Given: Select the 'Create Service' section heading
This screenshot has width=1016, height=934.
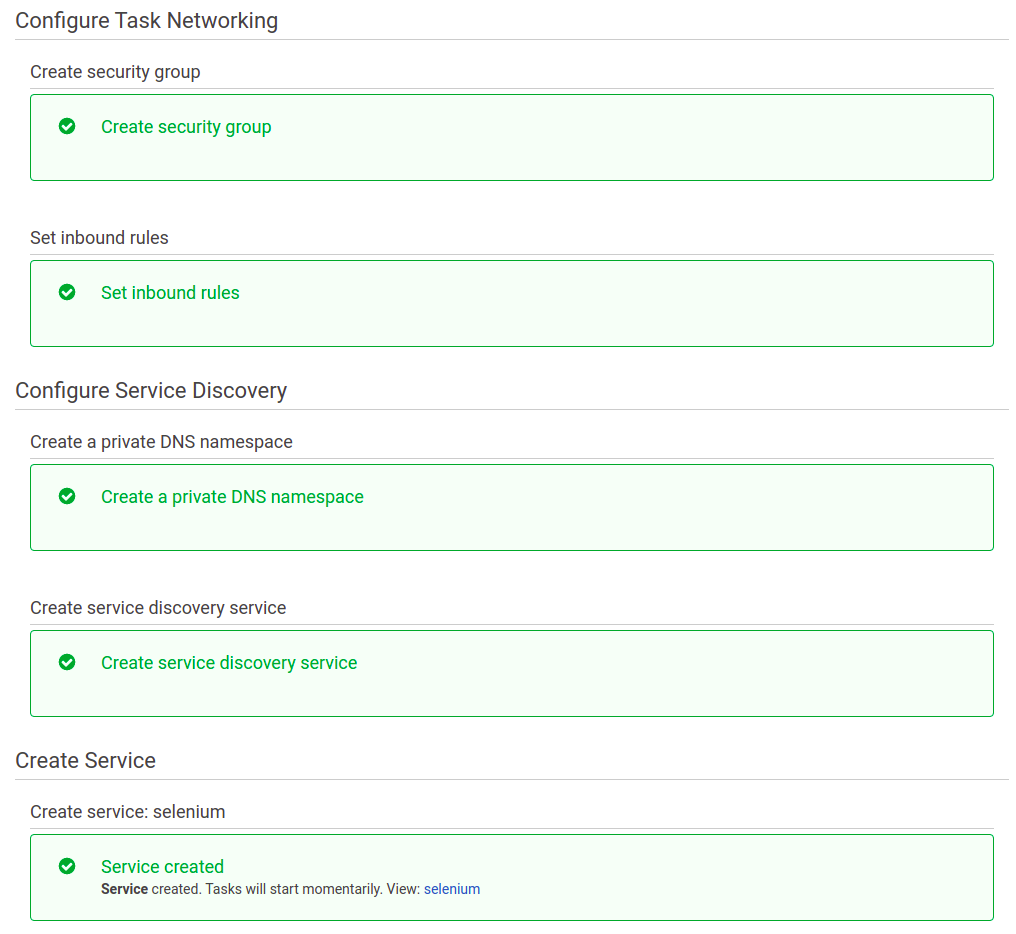Looking at the screenshot, I should 85,761.
